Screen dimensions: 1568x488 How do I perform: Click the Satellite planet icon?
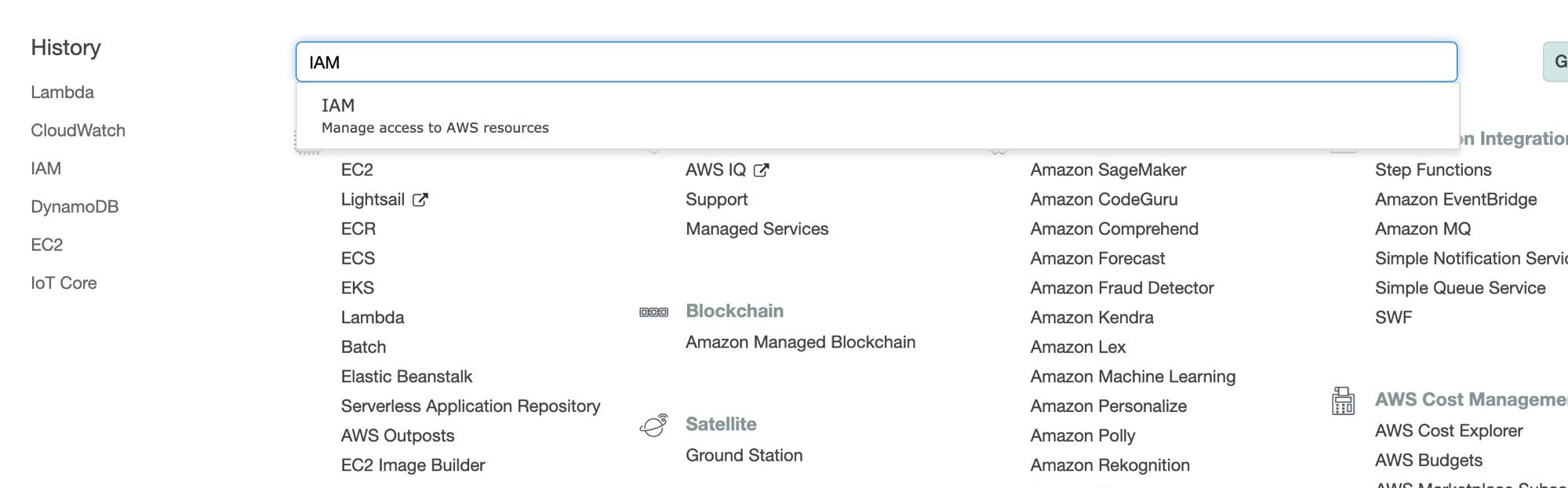pos(653,425)
